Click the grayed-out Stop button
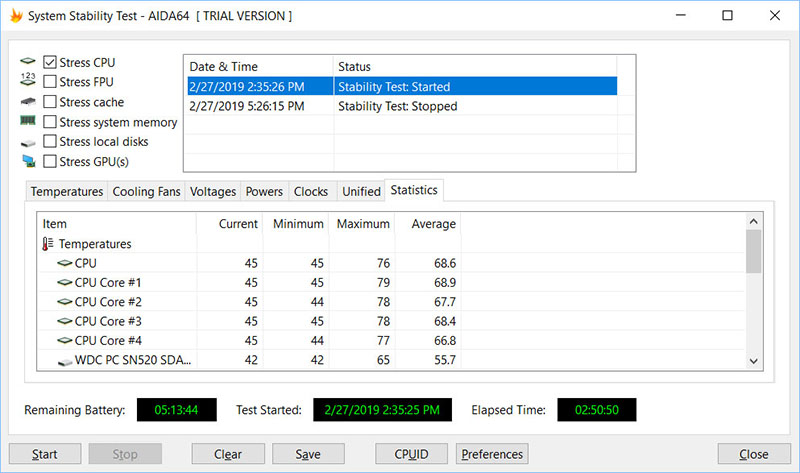Image resolution: width=800 pixels, height=473 pixels. click(x=125, y=454)
